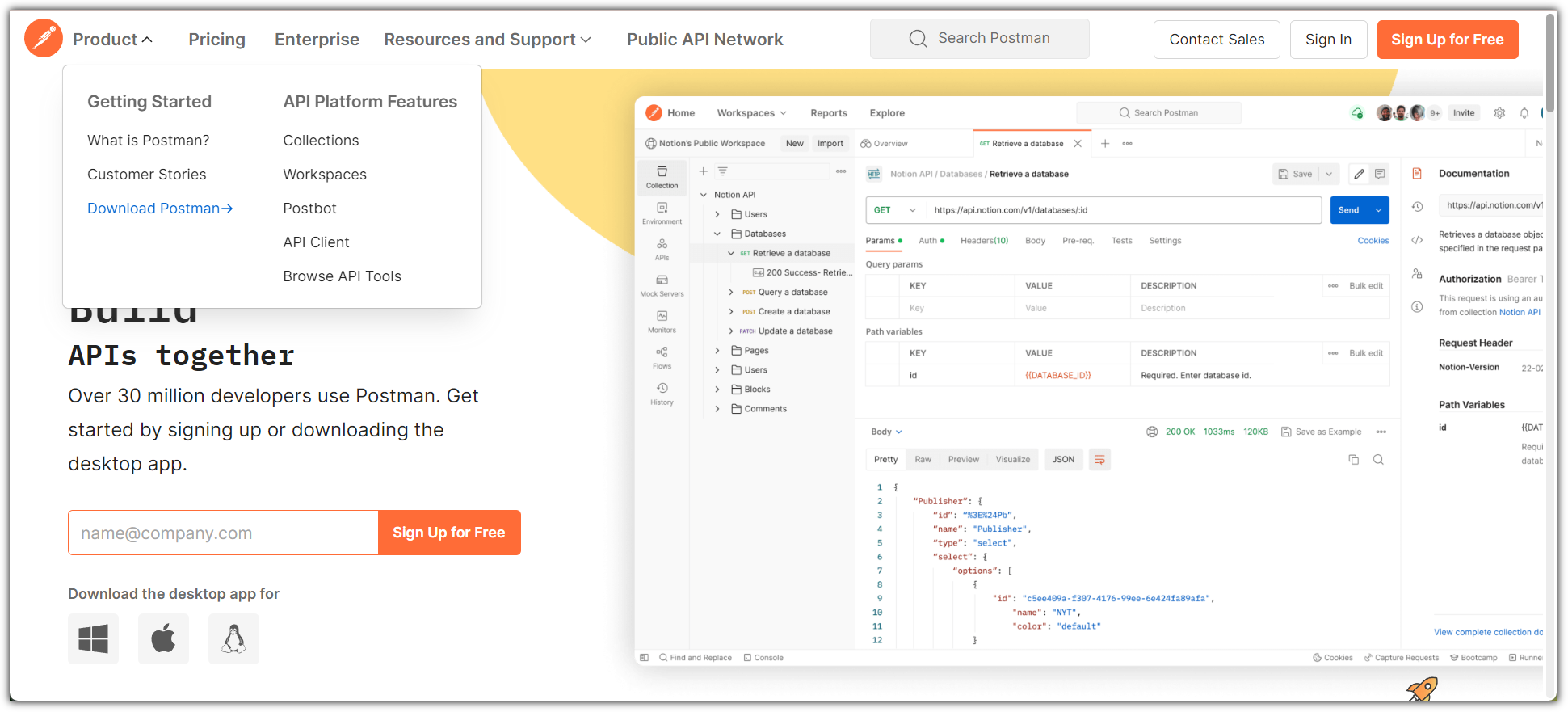Click the name@company.com email field
1568x712 pixels.
pos(223,533)
